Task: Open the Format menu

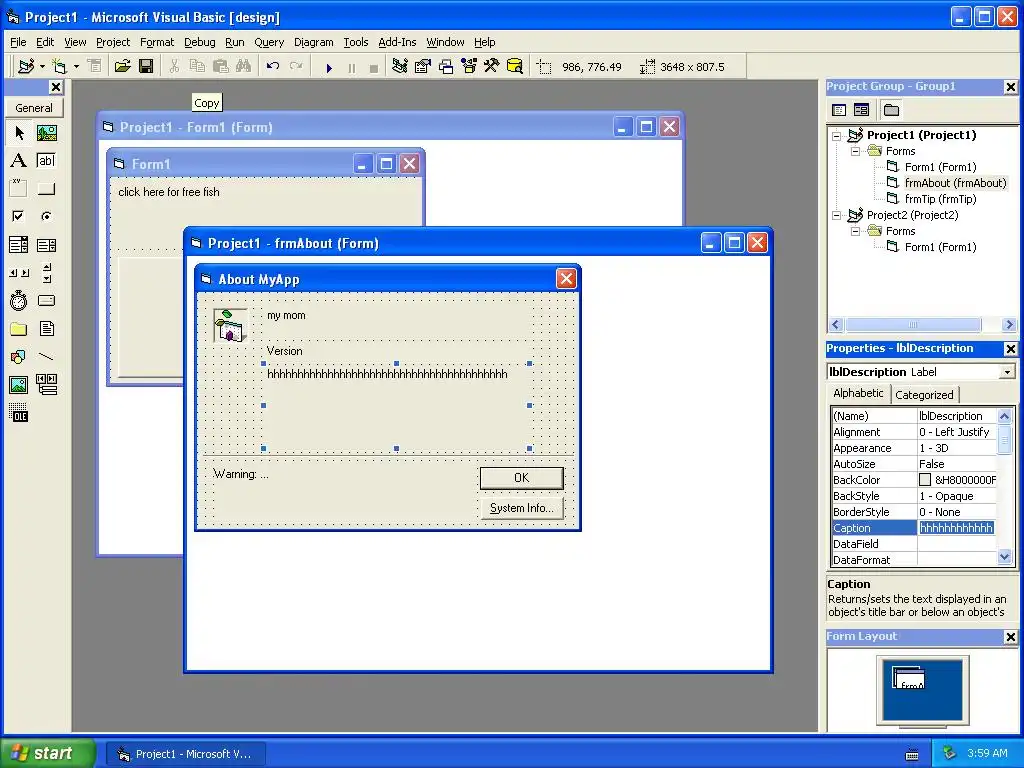Action: point(157,42)
